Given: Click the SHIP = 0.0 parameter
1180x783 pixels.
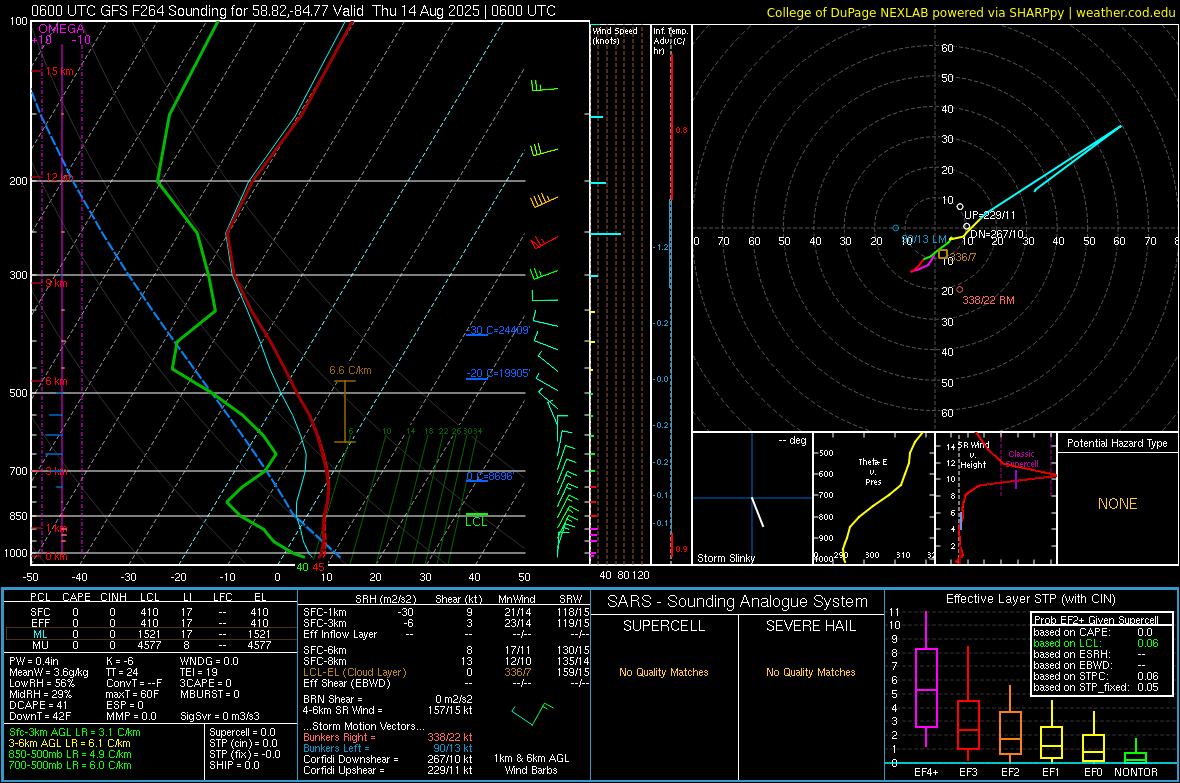Looking at the screenshot, I should pyautogui.click(x=234, y=765).
